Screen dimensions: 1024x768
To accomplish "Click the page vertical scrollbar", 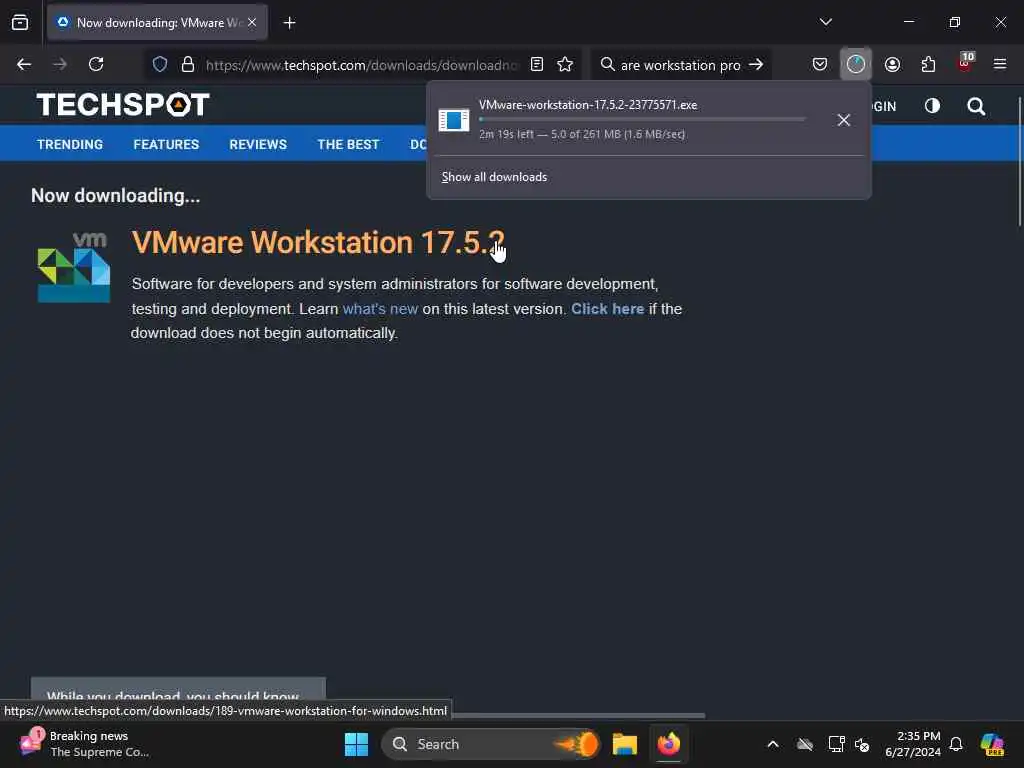I will point(1019,162).
